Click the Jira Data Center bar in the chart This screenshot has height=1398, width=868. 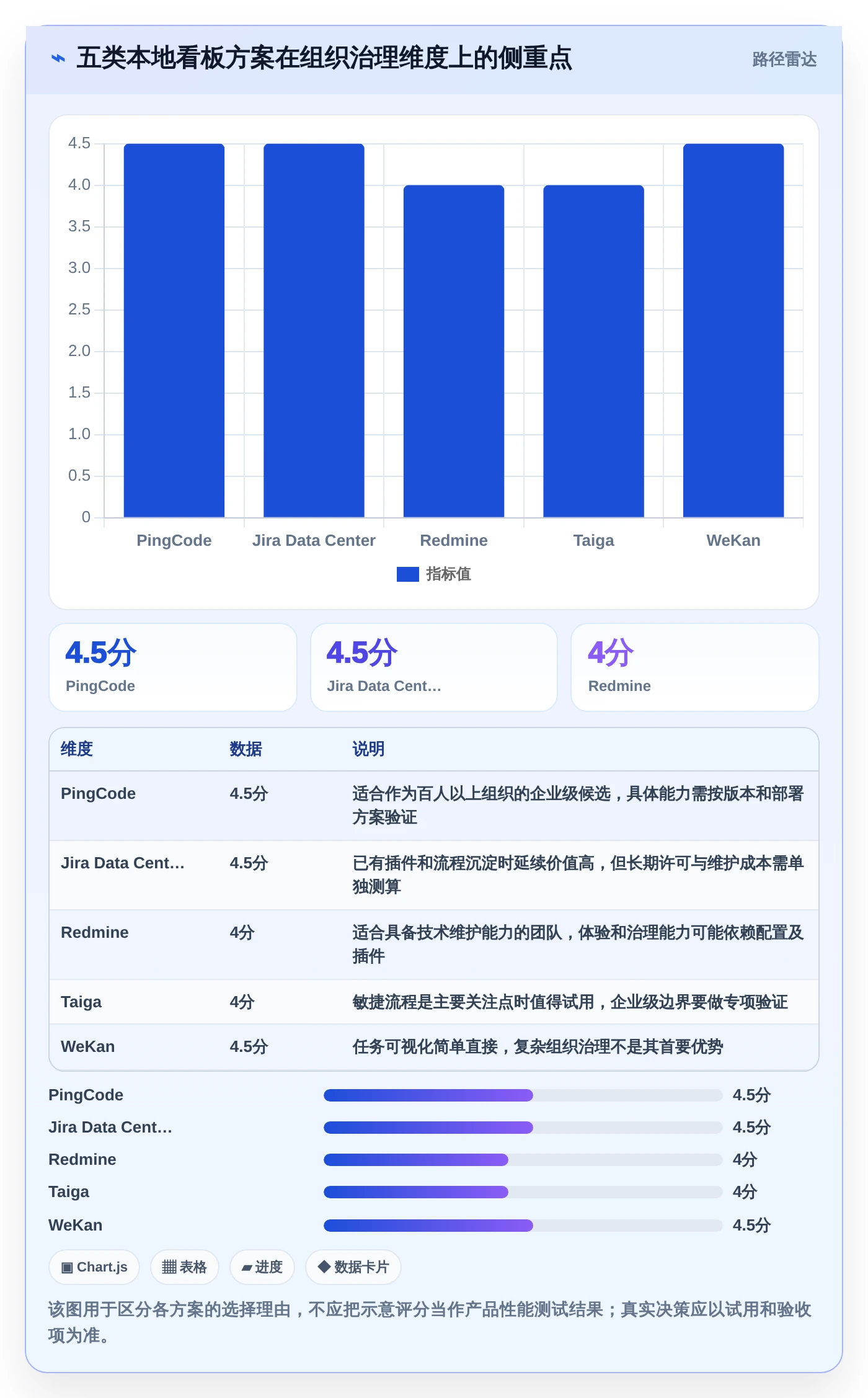pyautogui.click(x=314, y=330)
